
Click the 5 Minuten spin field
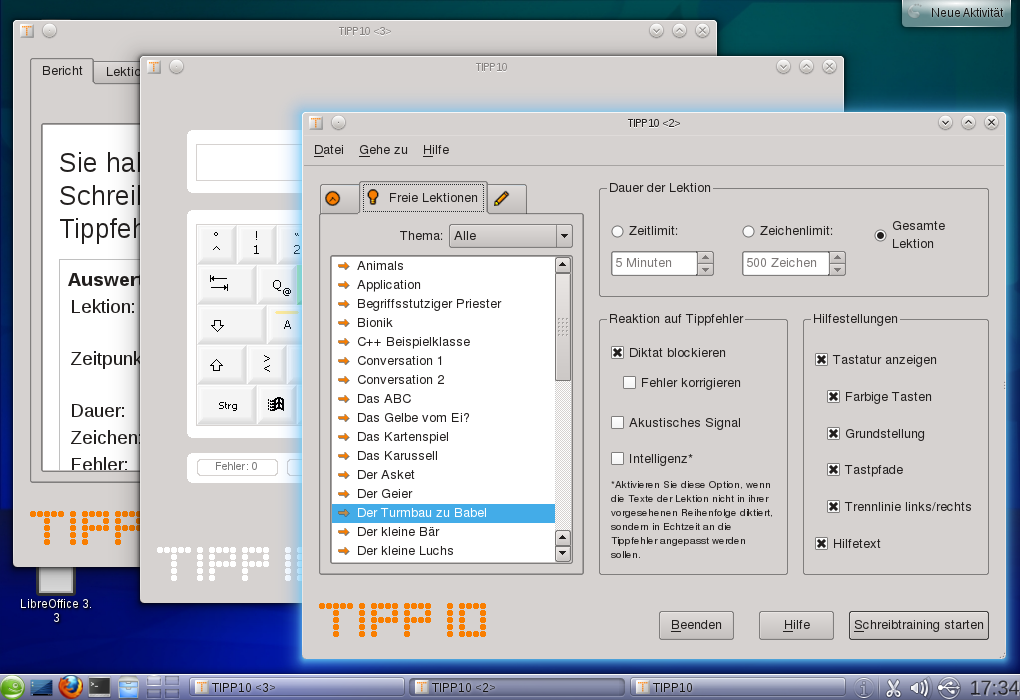[654, 263]
